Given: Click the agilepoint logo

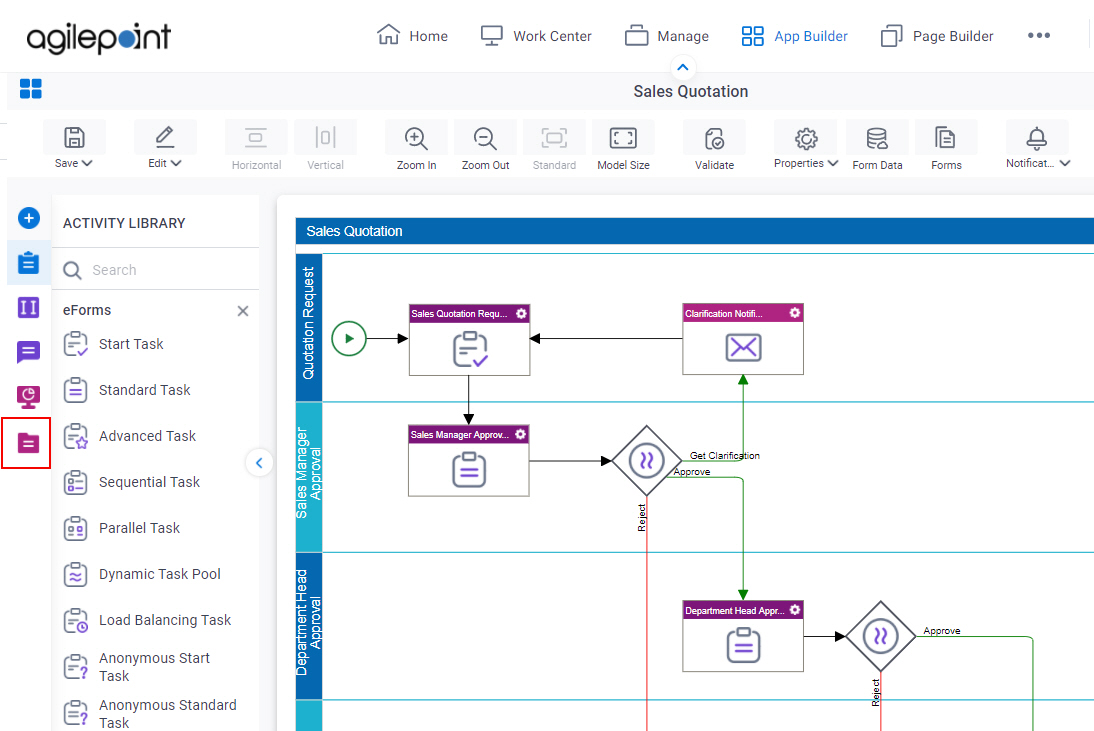Looking at the screenshot, I should point(98,38).
